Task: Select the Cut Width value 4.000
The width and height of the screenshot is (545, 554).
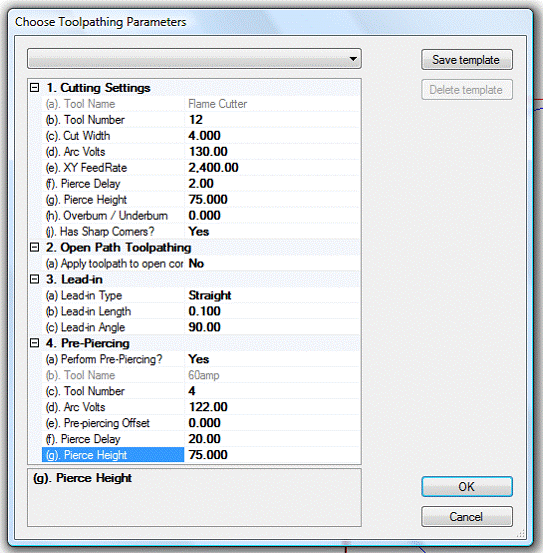Action: [272, 136]
